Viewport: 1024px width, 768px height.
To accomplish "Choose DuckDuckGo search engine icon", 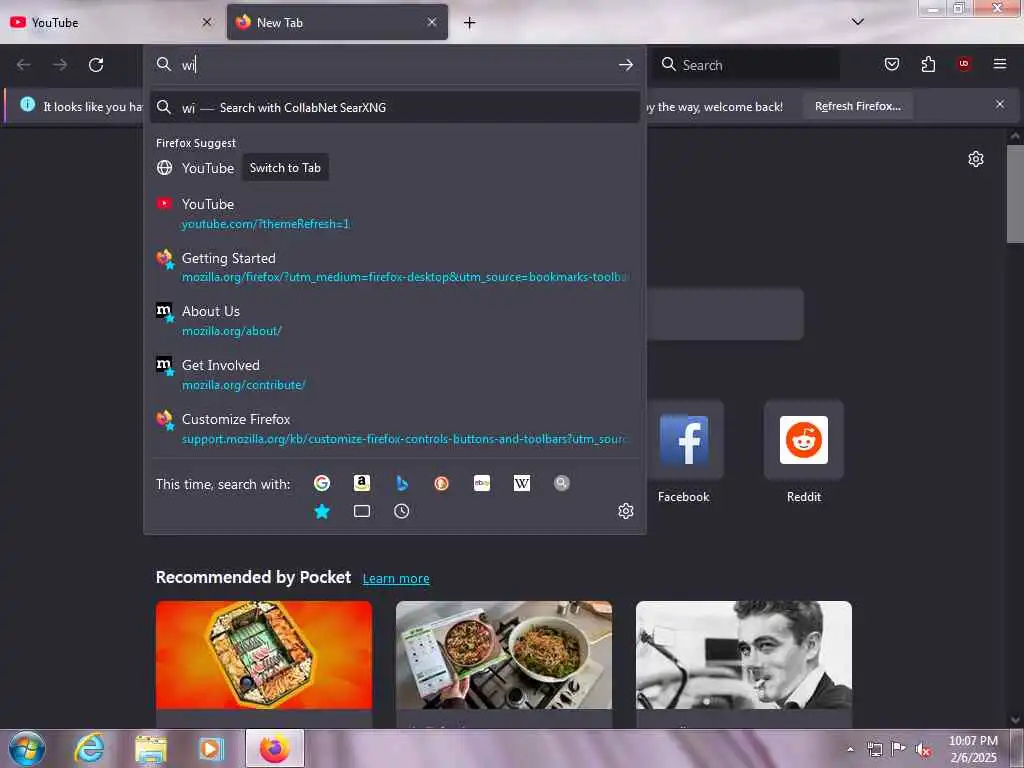I will click(441, 483).
